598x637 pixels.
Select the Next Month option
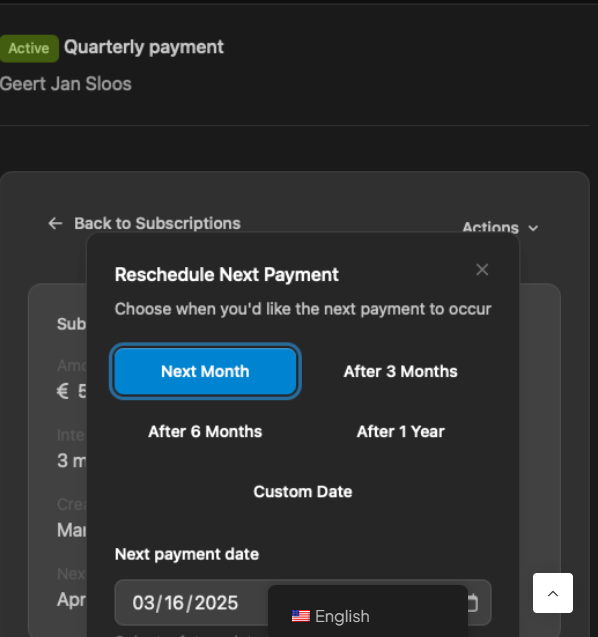pos(205,371)
